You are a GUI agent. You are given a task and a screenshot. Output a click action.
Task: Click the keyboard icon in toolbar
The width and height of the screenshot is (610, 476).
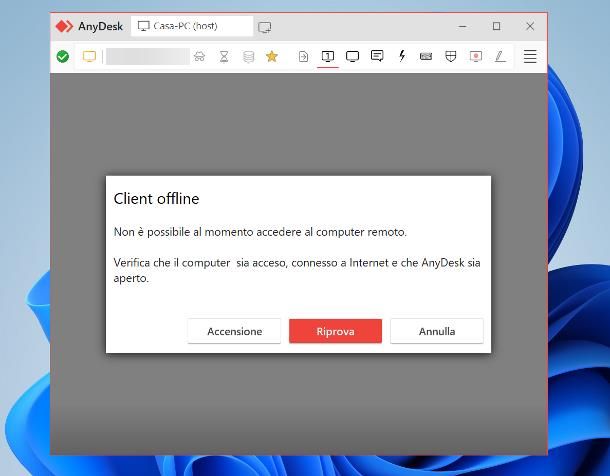[426, 56]
